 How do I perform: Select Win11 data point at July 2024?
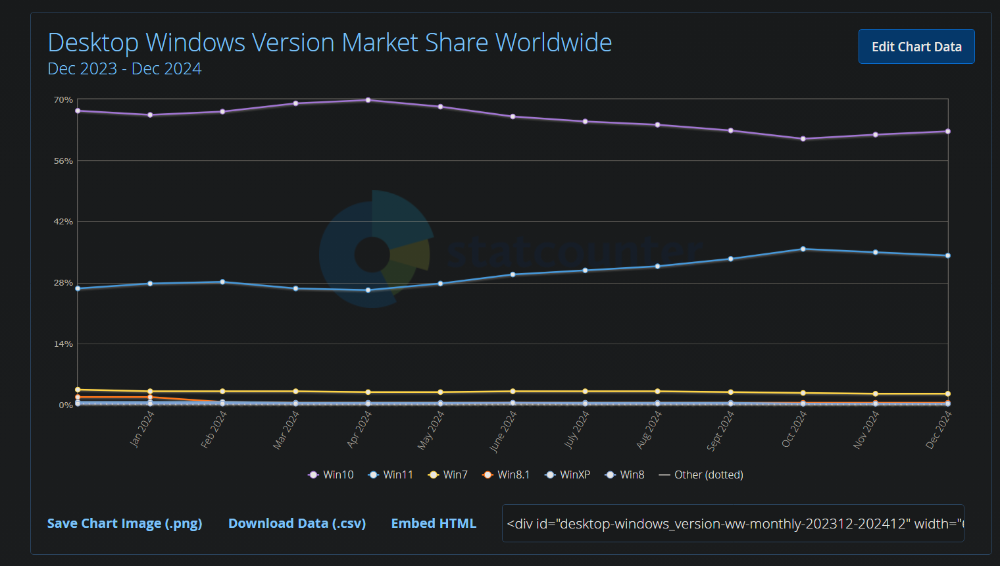click(585, 271)
